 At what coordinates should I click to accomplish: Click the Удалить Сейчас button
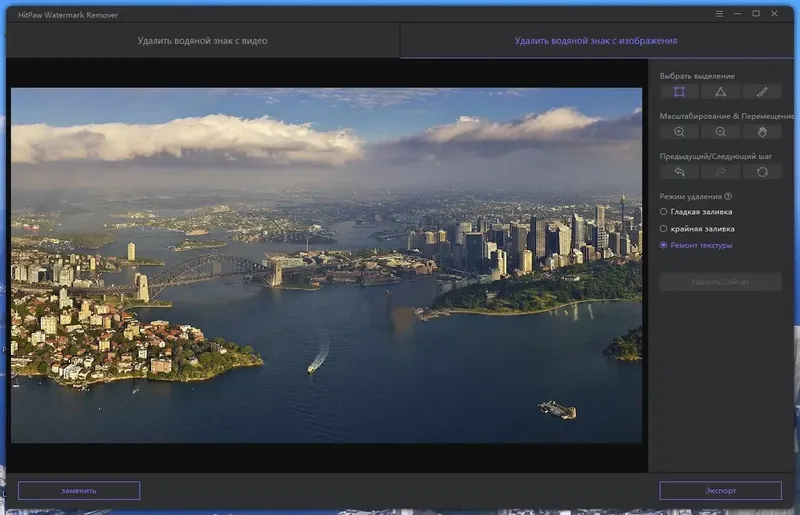coord(720,282)
